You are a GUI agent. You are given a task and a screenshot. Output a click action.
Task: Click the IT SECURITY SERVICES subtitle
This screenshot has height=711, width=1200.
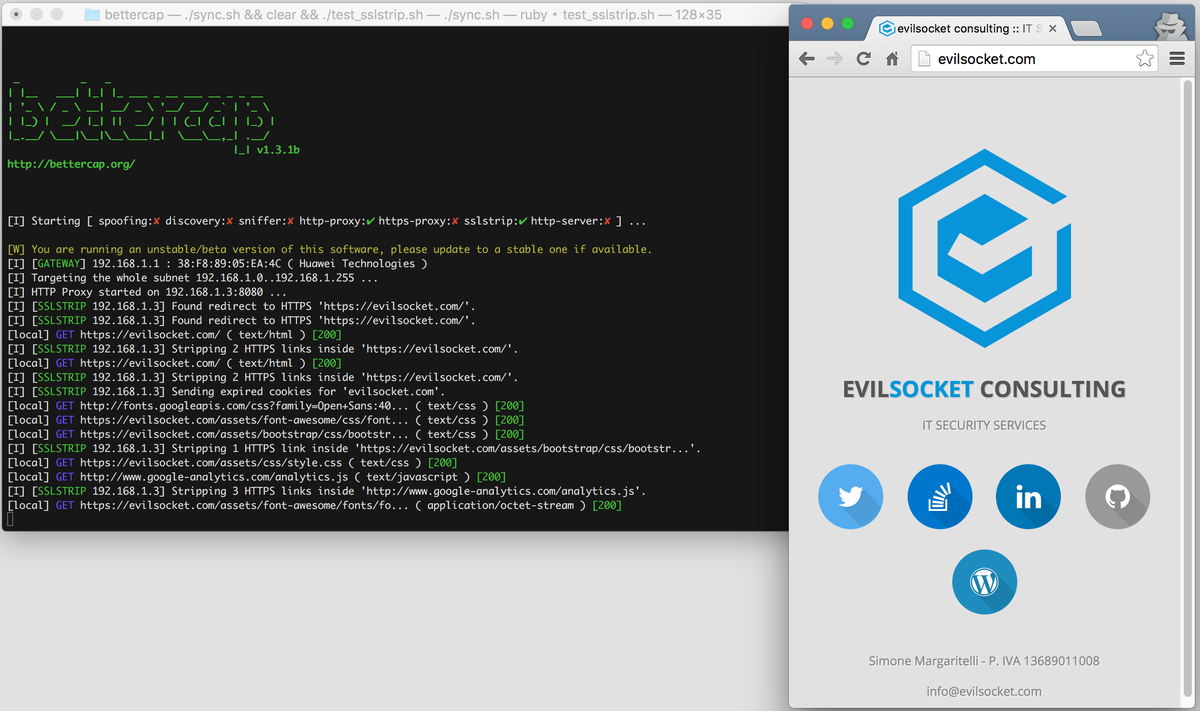coord(984,425)
